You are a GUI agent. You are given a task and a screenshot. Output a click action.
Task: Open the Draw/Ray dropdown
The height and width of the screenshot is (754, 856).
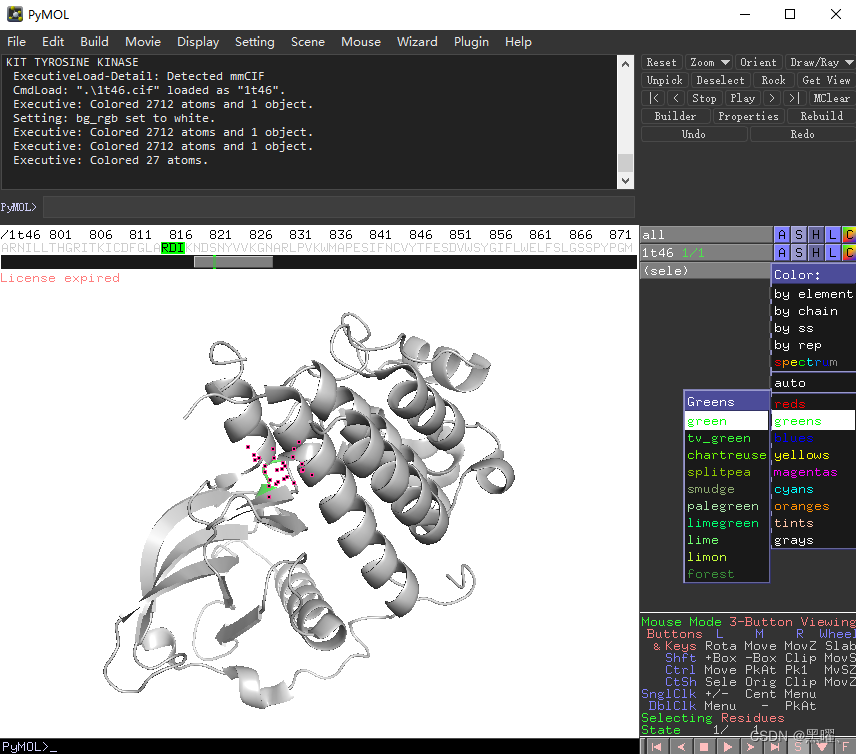821,62
